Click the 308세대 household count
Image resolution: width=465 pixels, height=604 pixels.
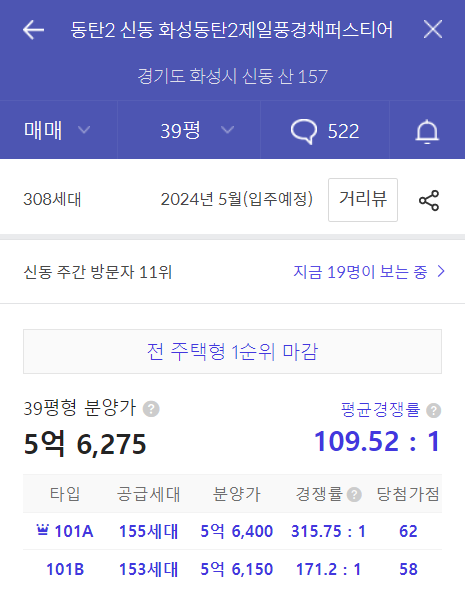coord(52,200)
